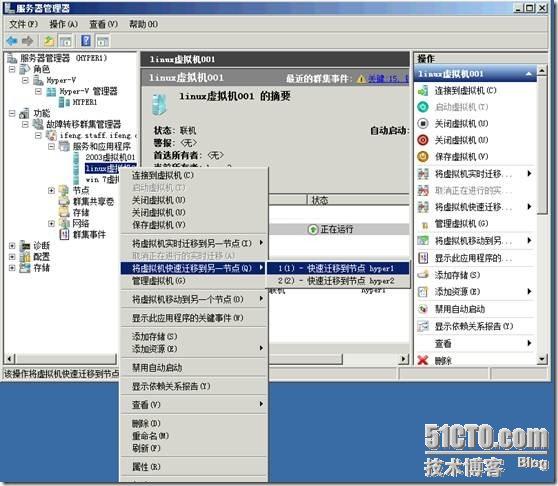Image resolution: width=558 pixels, height=486 pixels.
Task: Collapse the Hyper-V tree node
Action: [25, 80]
